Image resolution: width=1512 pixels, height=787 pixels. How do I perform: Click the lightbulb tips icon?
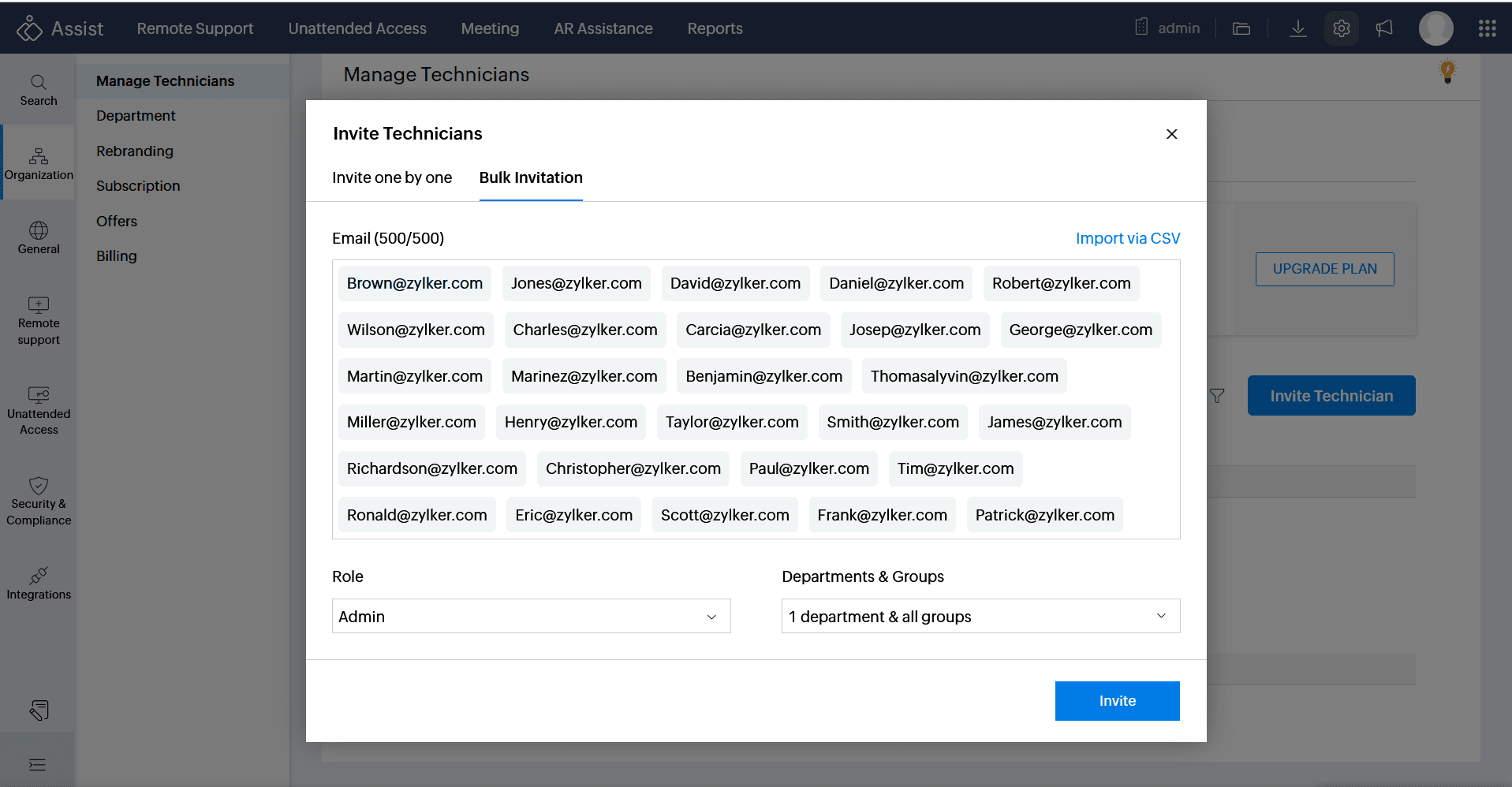click(1447, 72)
